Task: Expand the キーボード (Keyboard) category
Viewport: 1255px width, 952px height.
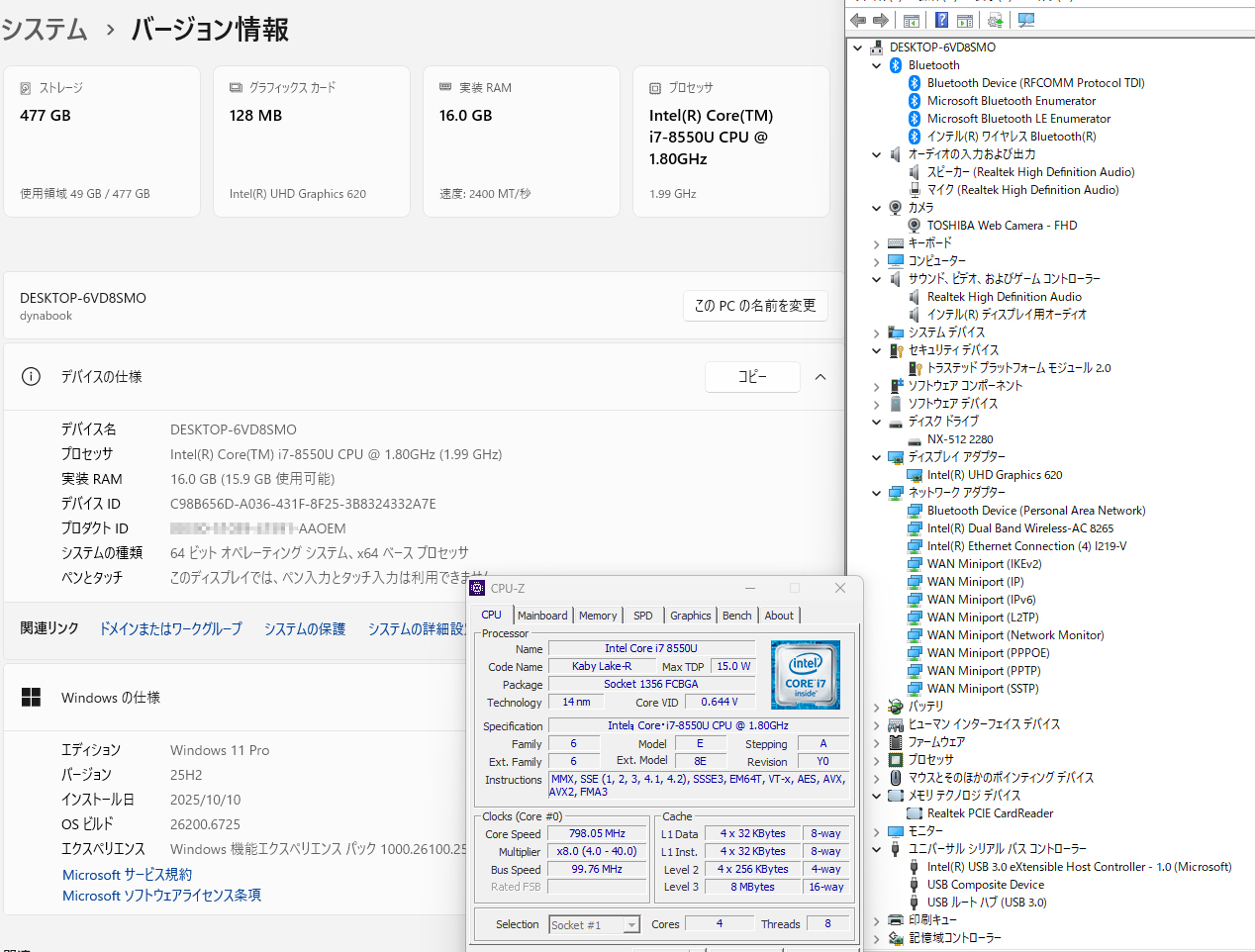Action: (x=877, y=243)
